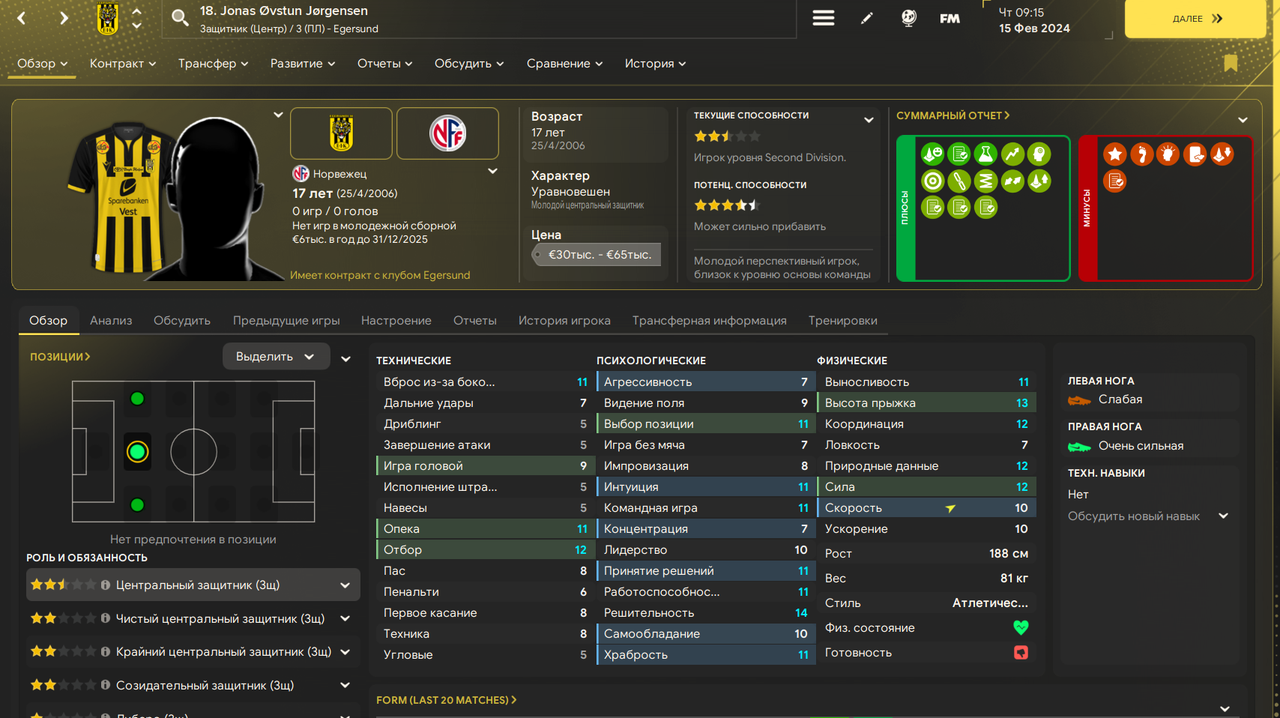Click the bookmark icon at right
This screenshot has height=718, width=1280.
coord(1230,63)
